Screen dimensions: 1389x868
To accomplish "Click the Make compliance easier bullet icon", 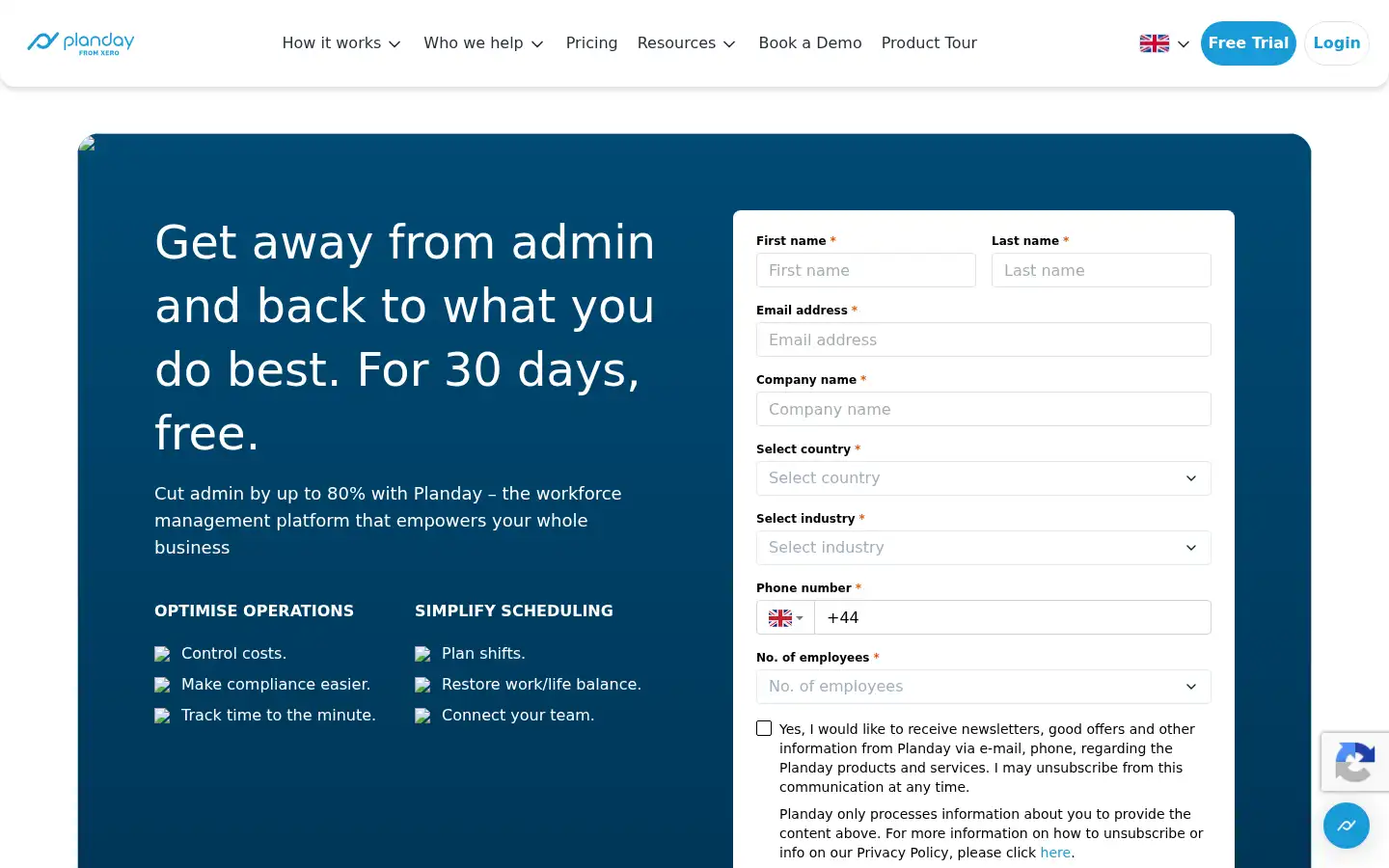I will (162, 685).
